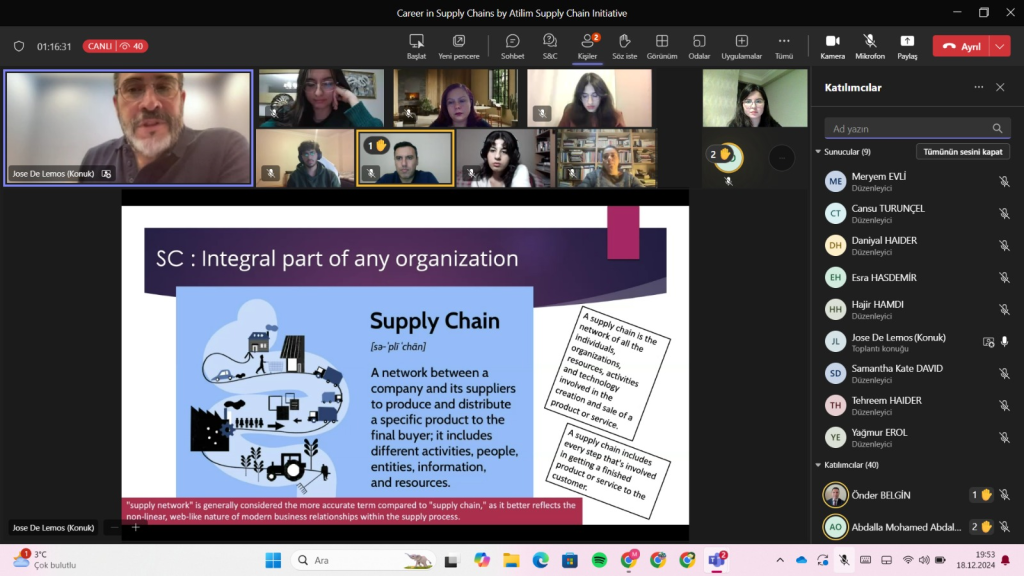The width and height of the screenshot is (1024, 576).
Task: Collapse the Katılımcılar (40) section
Action: tap(819, 465)
